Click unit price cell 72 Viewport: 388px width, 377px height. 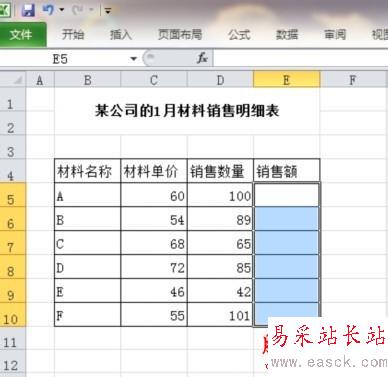(154, 267)
